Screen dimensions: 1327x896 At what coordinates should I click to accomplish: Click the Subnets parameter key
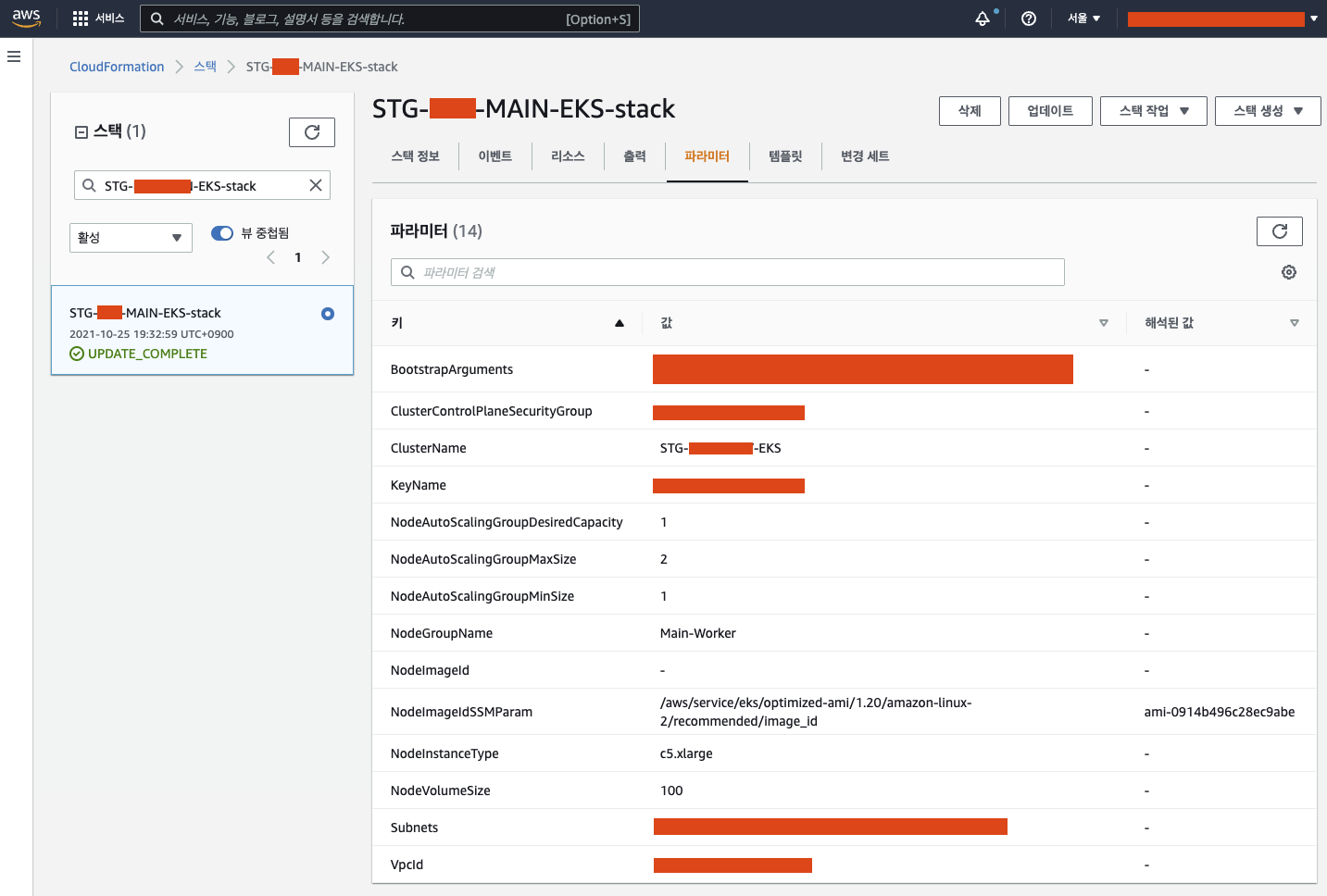(x=415, y=828)
